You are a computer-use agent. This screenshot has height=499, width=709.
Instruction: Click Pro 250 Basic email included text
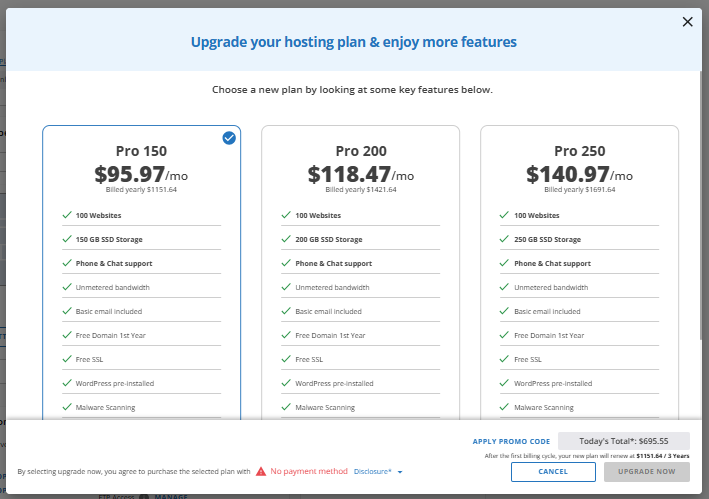pos(547,311)
